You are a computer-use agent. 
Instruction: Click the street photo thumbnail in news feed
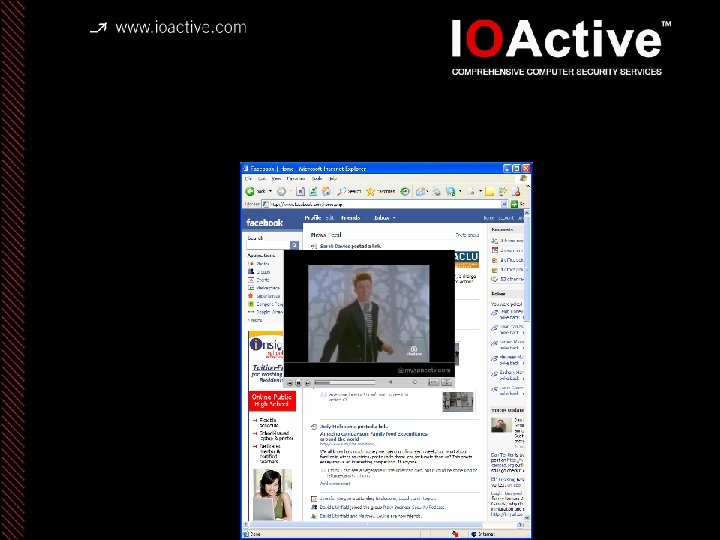pyautogui.click(x=458, y=402)
